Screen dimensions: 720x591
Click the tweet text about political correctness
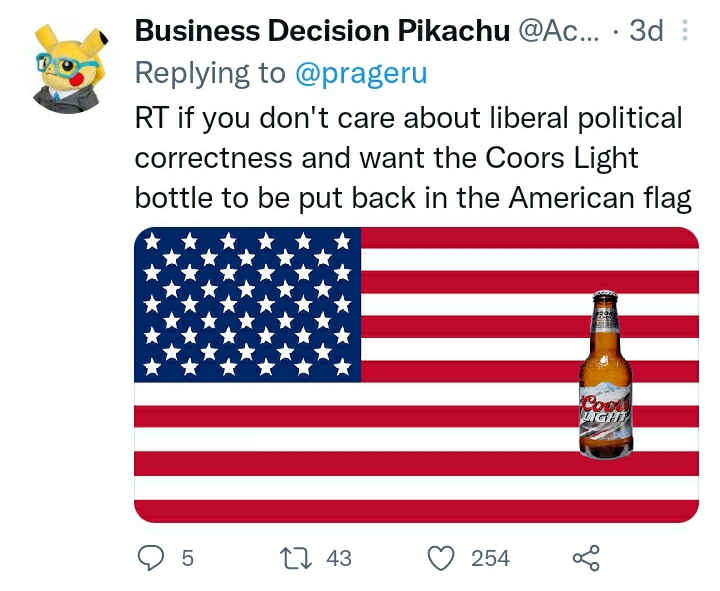[x=412, y=158]
